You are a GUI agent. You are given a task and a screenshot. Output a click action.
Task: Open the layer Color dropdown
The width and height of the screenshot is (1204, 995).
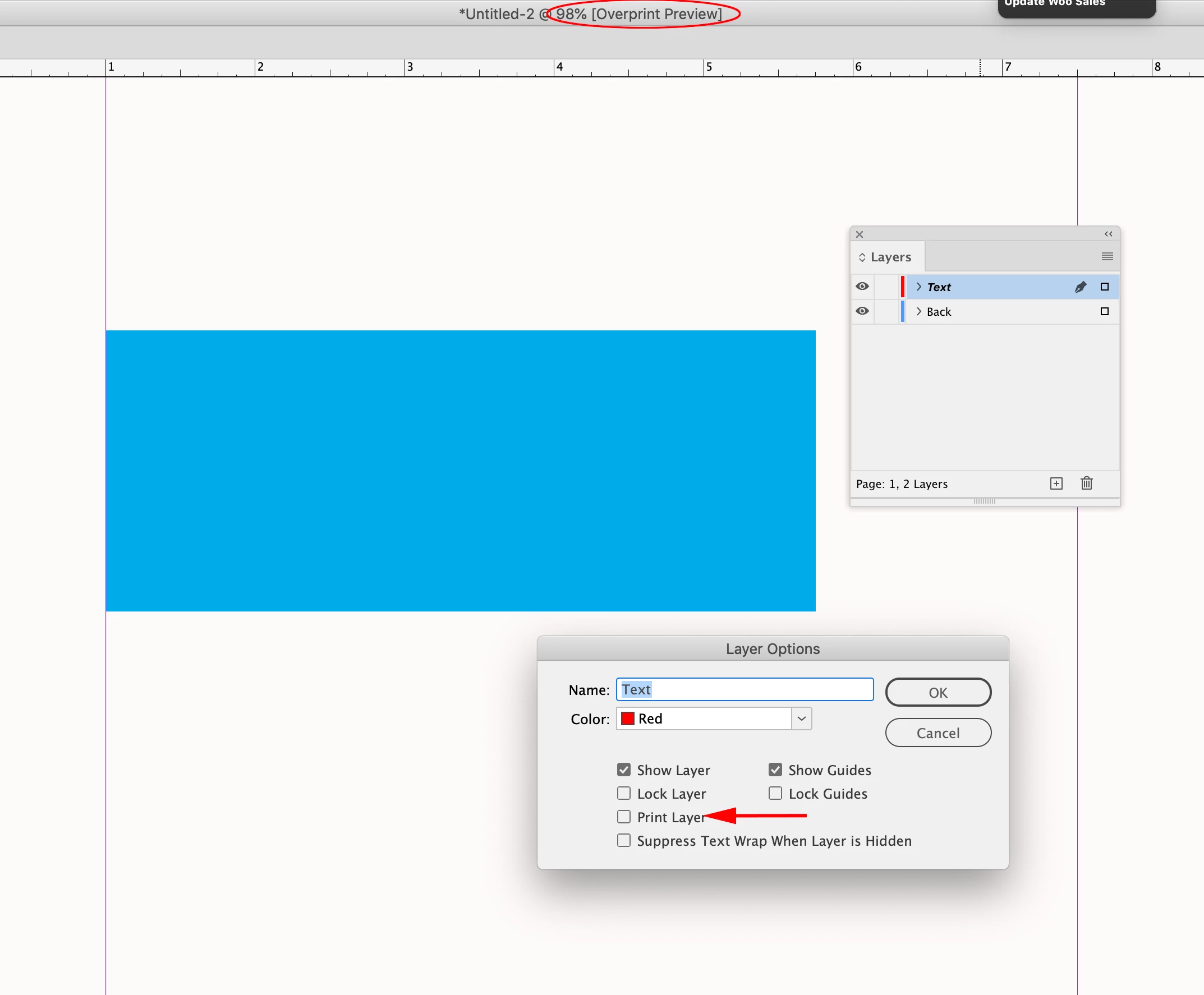click(802, 718)
